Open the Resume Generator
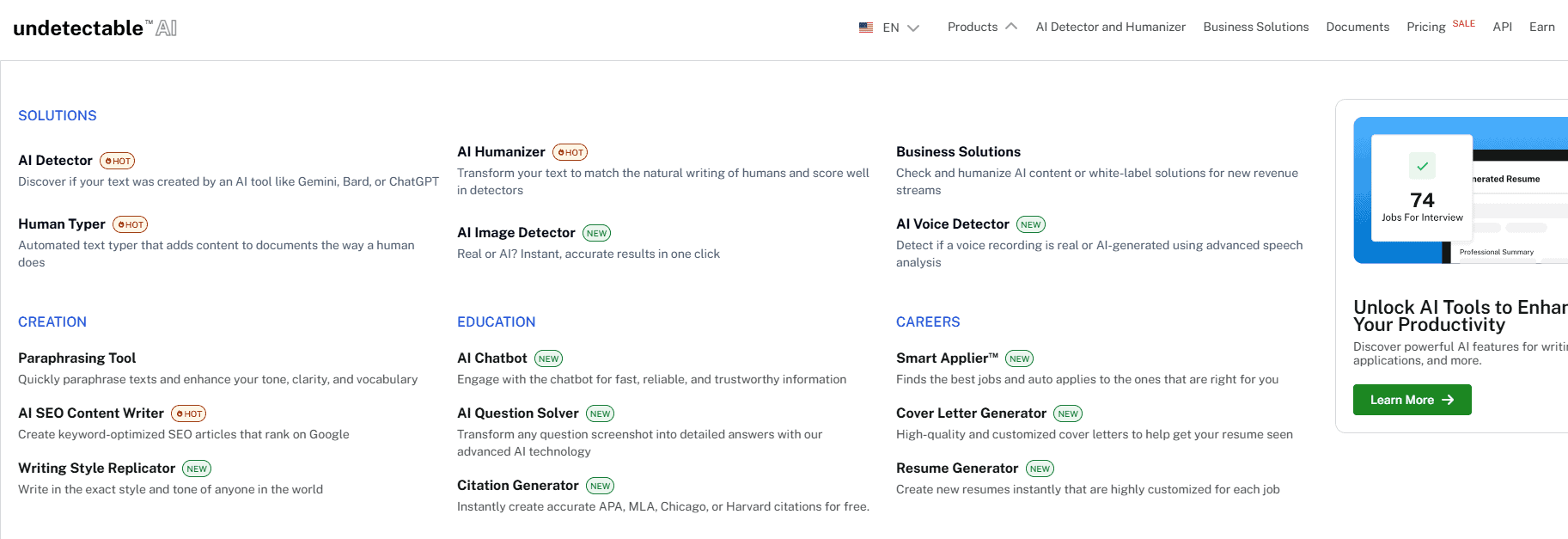This screenshot has height=539, width=1568. click(956, 468)
